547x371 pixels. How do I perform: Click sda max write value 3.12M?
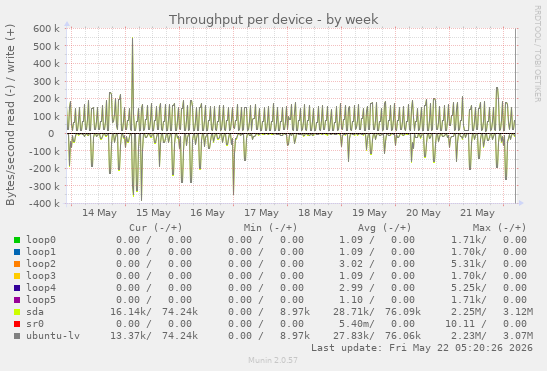(x=518, y=312)
